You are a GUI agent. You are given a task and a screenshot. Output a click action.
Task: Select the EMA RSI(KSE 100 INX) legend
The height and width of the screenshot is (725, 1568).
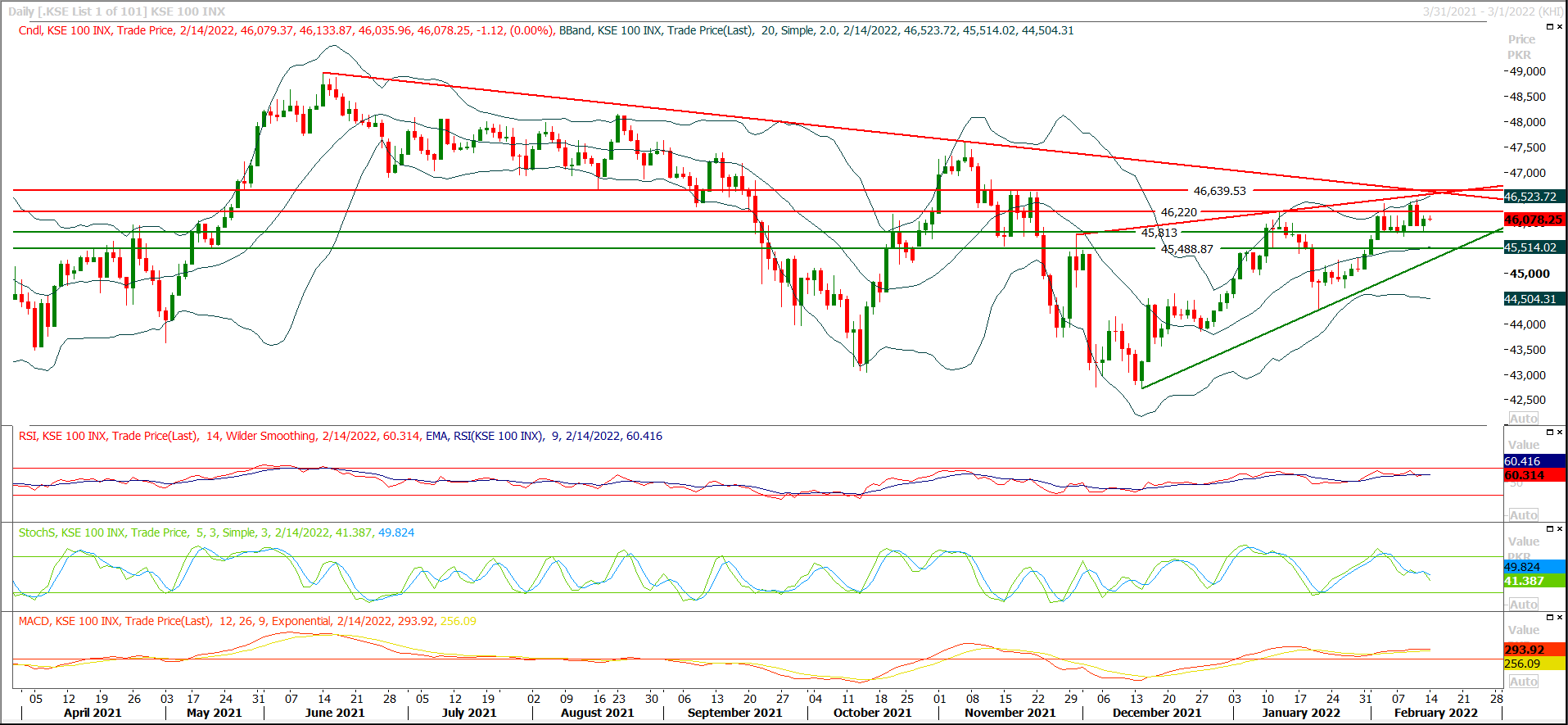coord(544,436)
